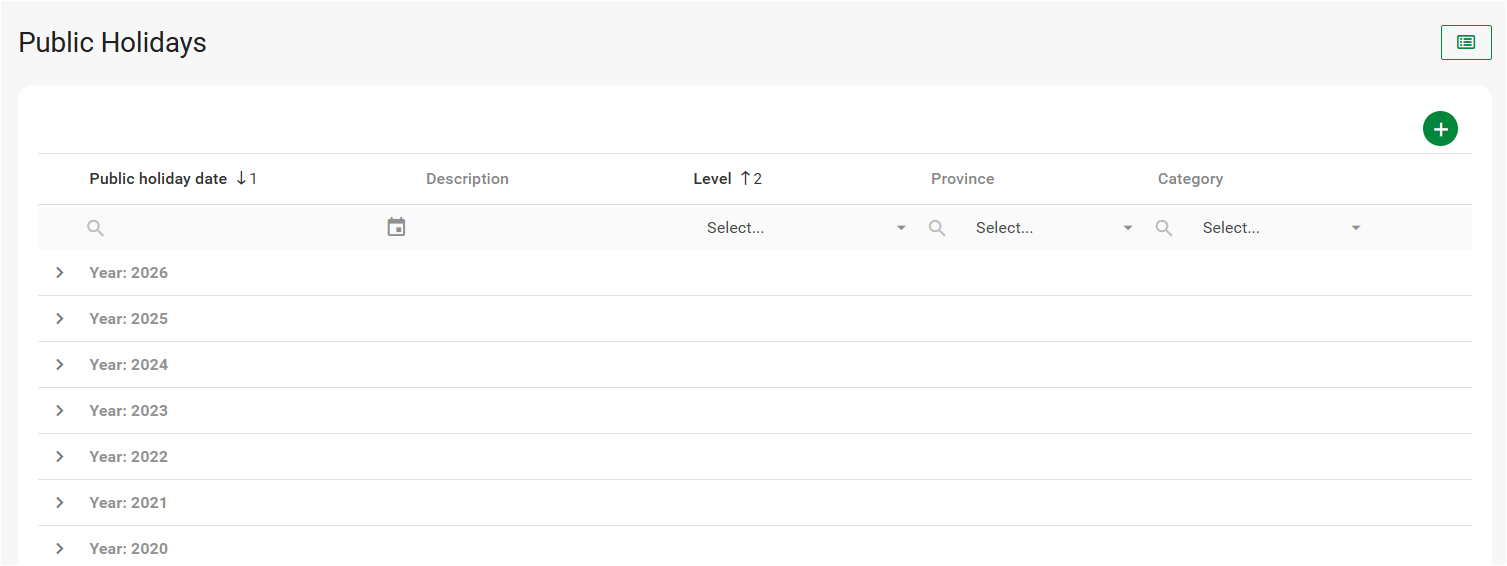Click the green add holiday plus button

1440,129
